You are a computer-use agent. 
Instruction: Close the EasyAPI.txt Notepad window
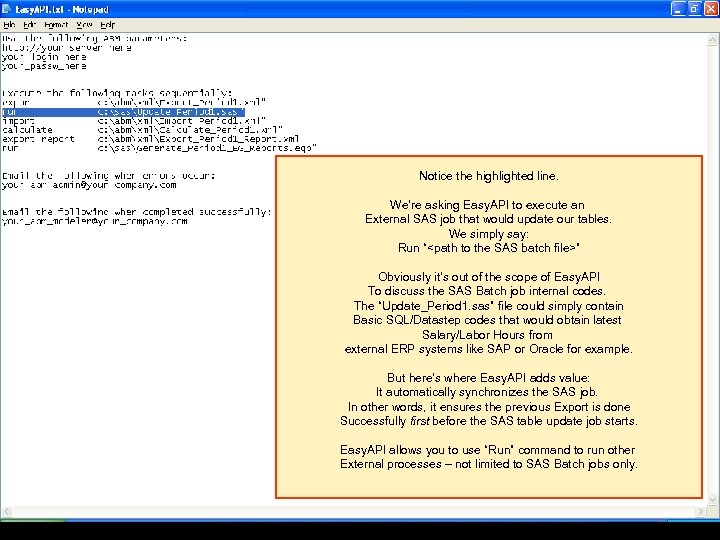(x=711, y=9)
